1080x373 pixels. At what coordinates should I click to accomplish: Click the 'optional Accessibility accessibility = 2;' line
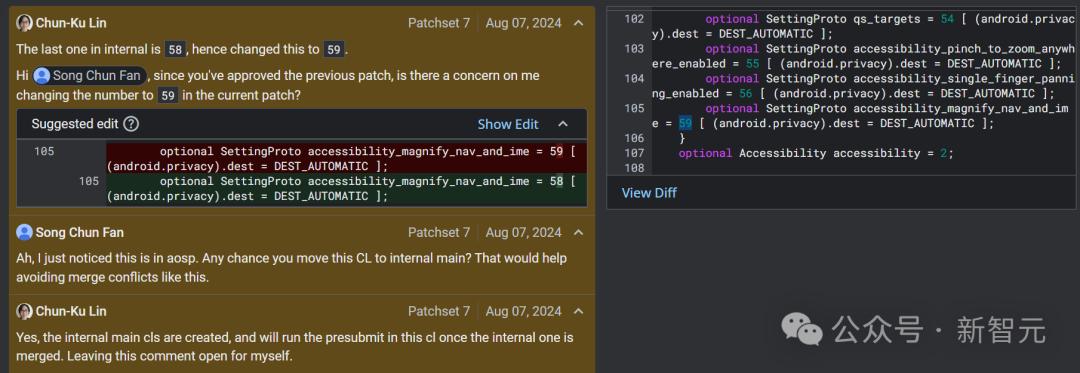click(x=816, y=153)
